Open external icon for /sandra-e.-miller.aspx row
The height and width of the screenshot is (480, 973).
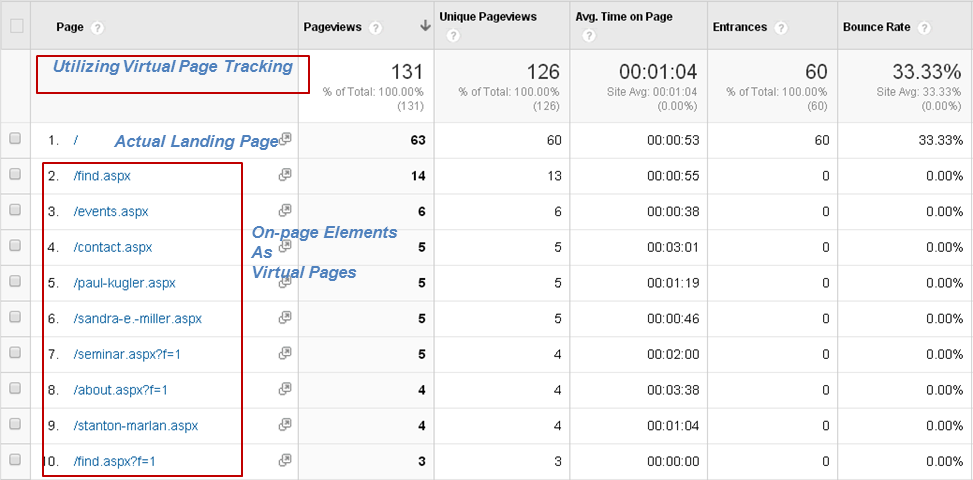click(x=285, y=318)
